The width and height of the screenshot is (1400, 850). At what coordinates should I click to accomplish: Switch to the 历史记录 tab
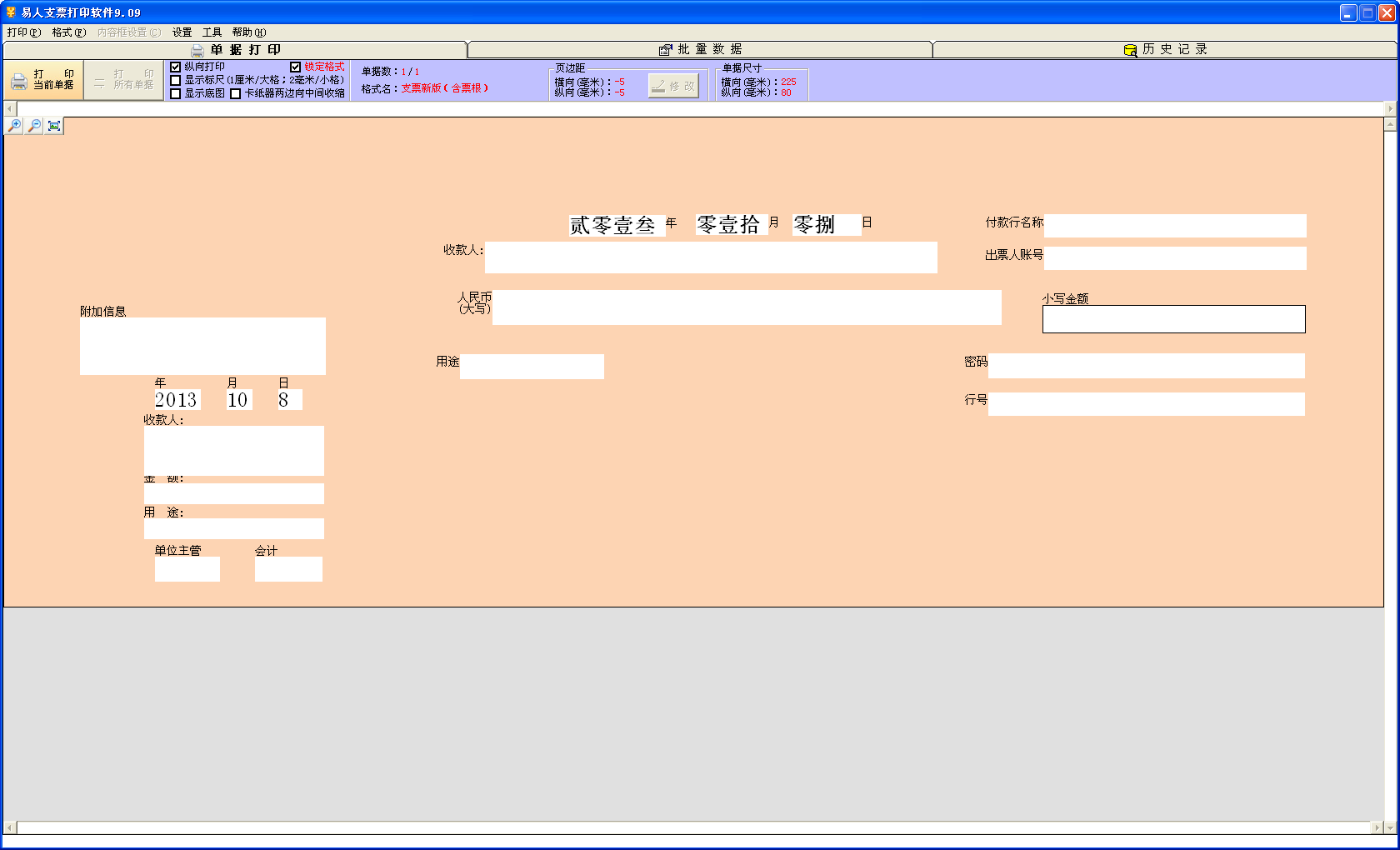pyautogui.click(x=1165, y=50)
